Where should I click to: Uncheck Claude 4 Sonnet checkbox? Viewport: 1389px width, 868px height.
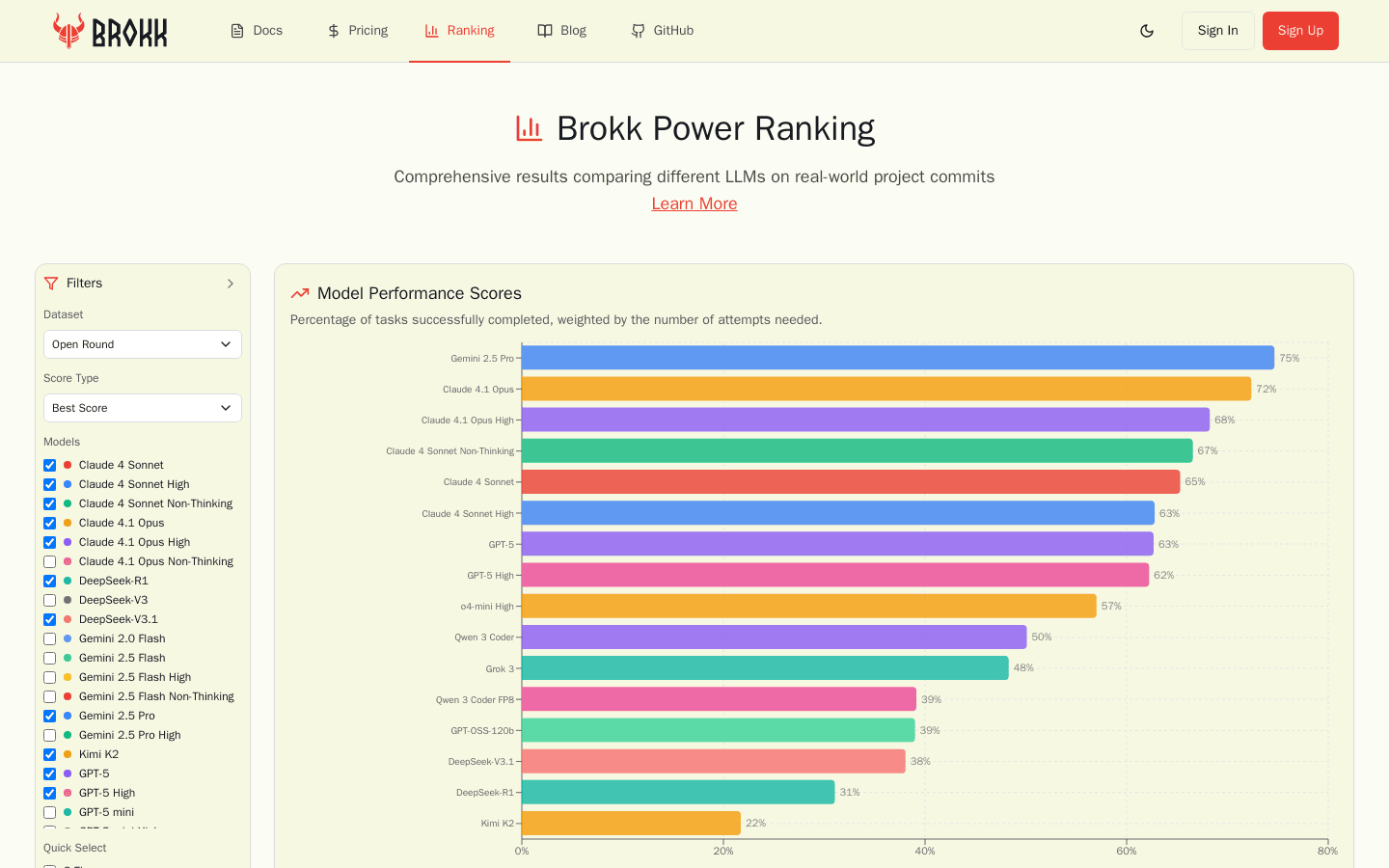click(x=49, y=465)
